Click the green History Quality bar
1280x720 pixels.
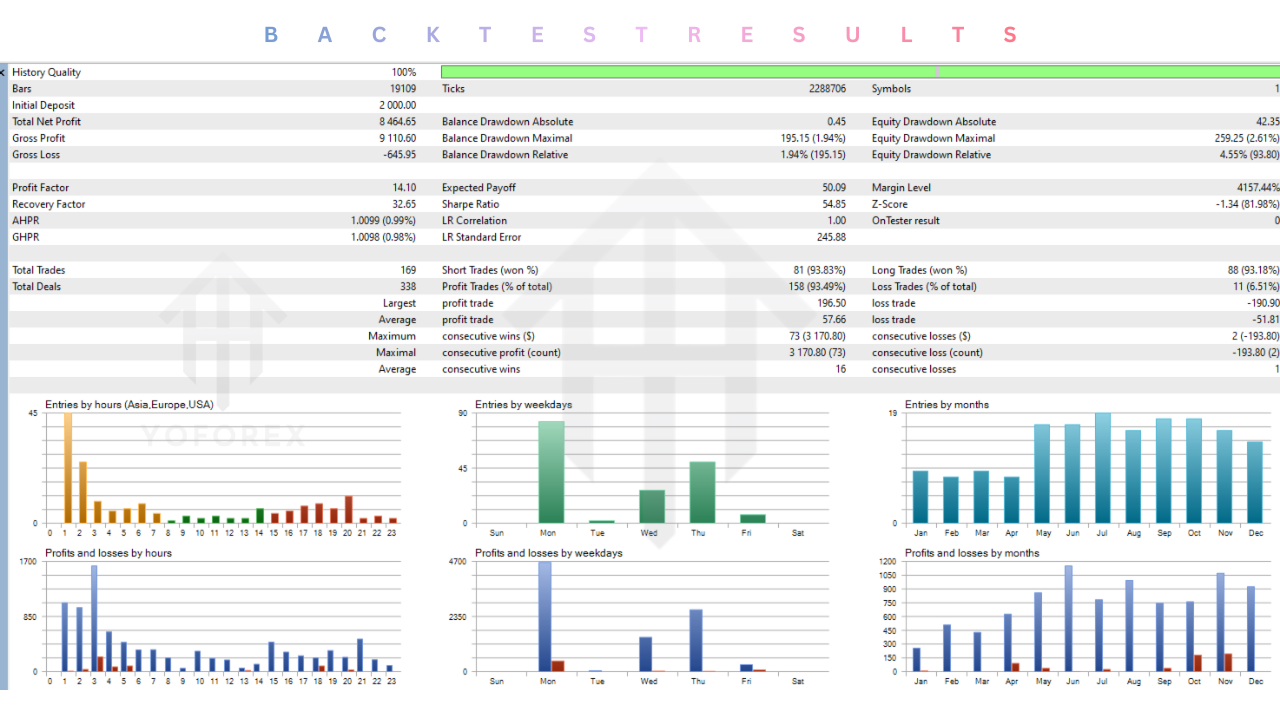[x=858, y=72]
